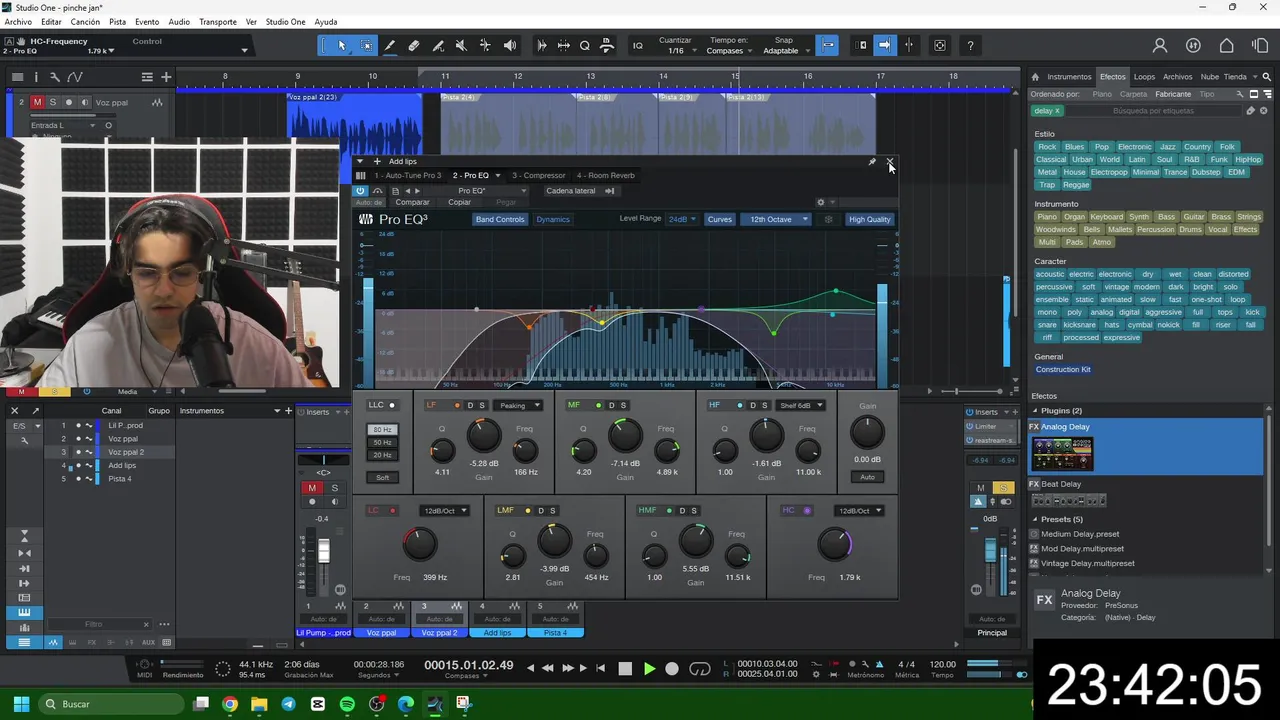This screenshot has height=720, width=1280.
Task: Open Medium Delay.preset
Action: (x=1080, y=534)
